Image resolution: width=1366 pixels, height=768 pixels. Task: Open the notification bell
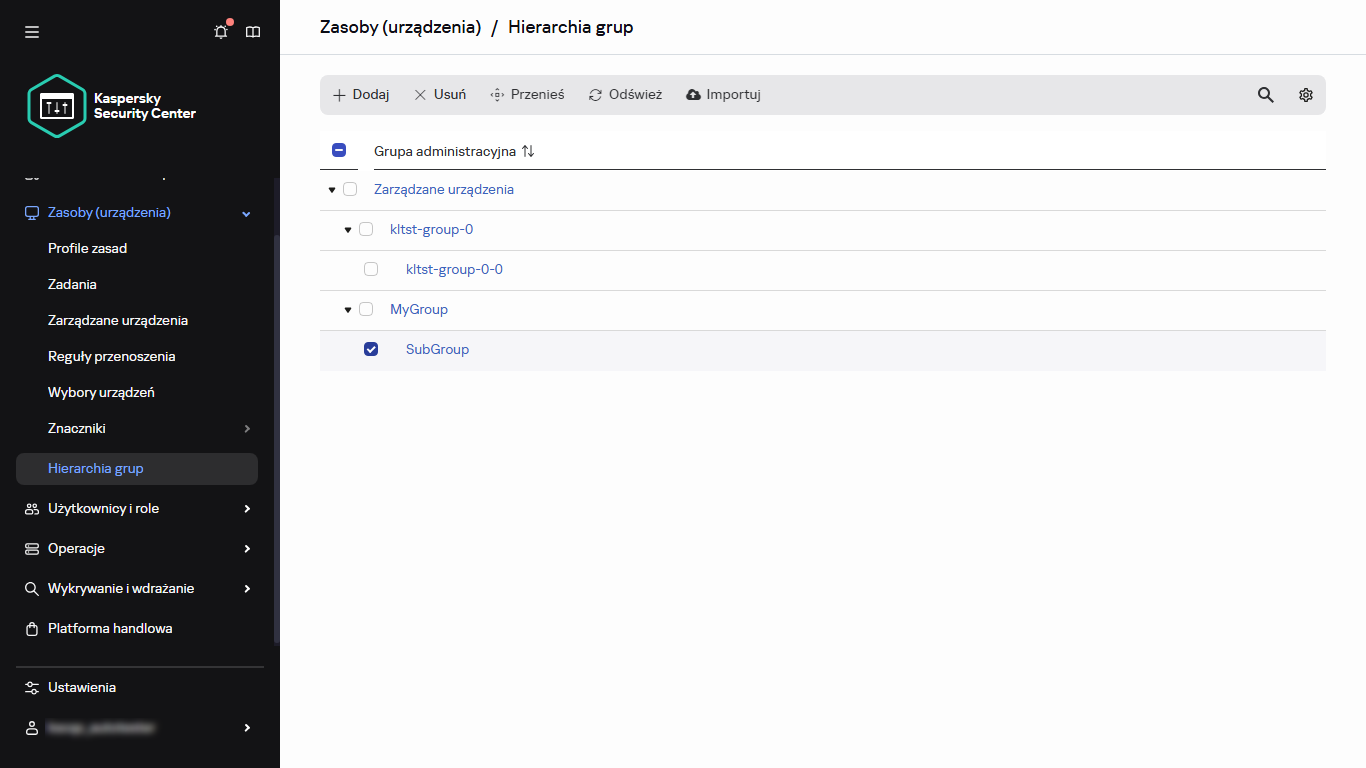(x=221, y=31)
